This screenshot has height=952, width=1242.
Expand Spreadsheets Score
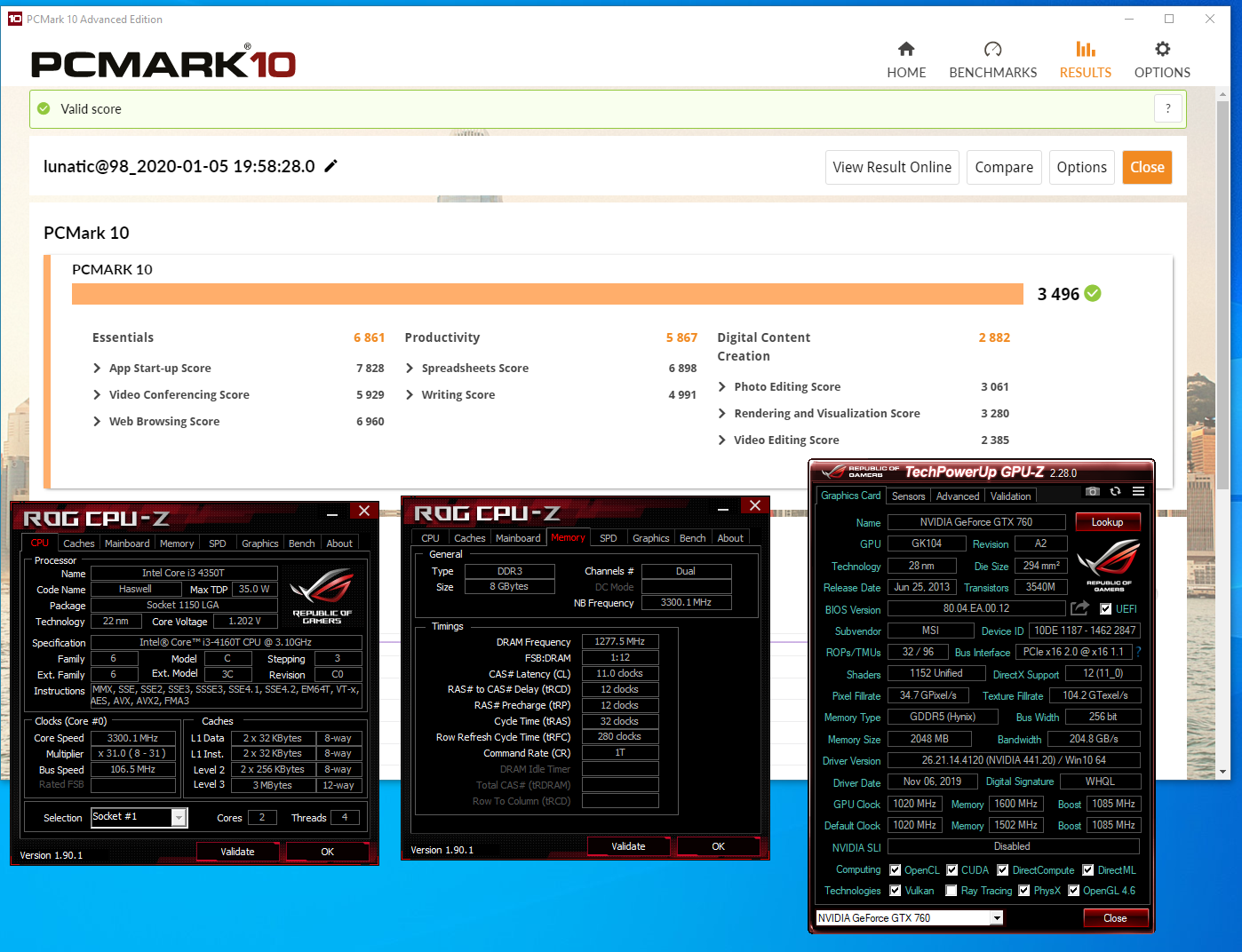(410, 368)
